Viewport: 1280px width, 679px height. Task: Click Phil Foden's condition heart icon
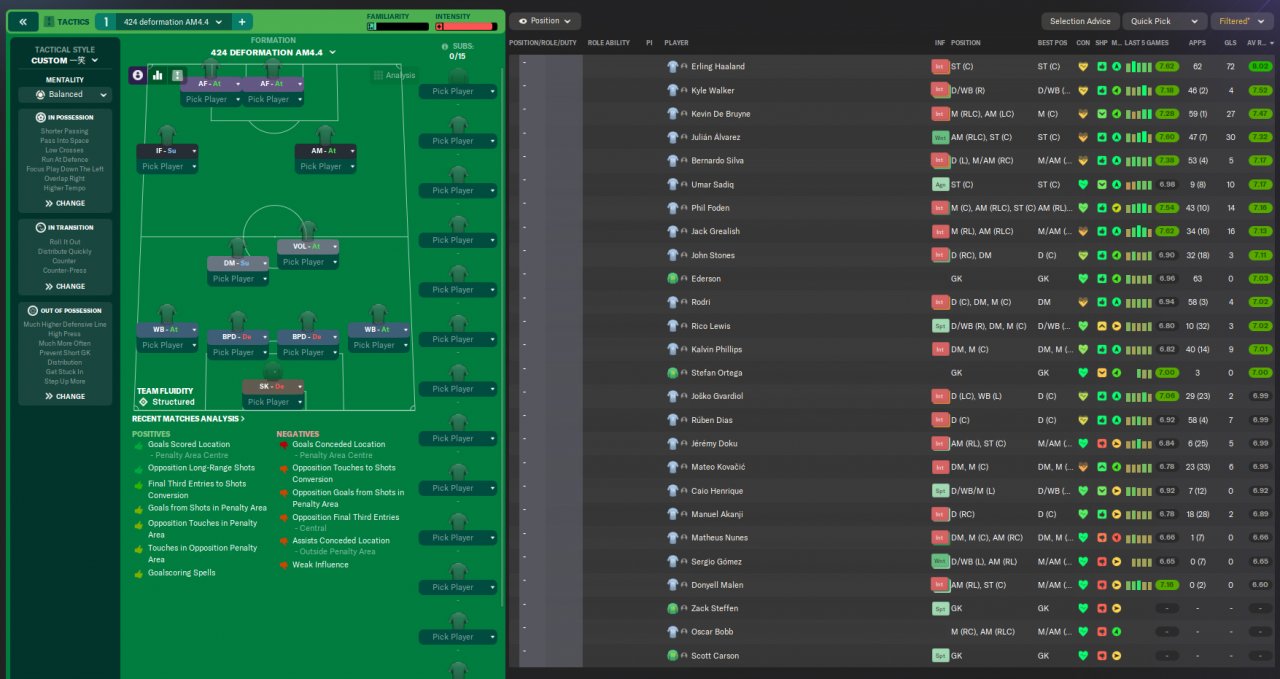point(1083,208)
